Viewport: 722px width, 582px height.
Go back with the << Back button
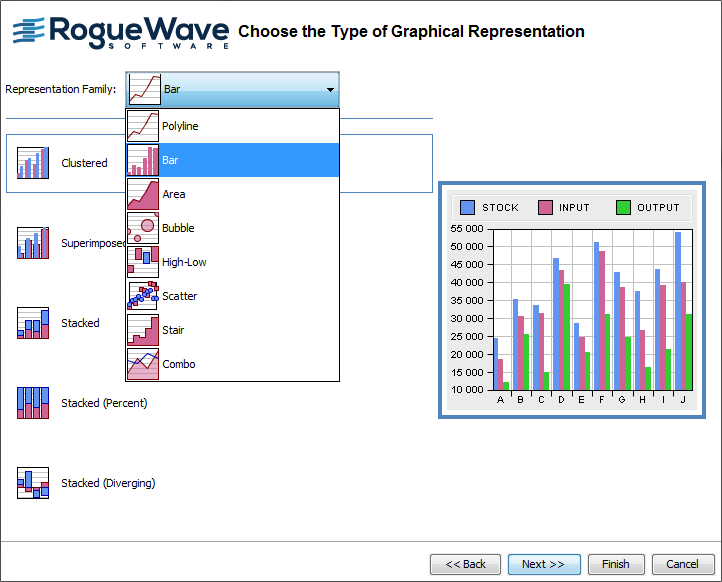465,565
